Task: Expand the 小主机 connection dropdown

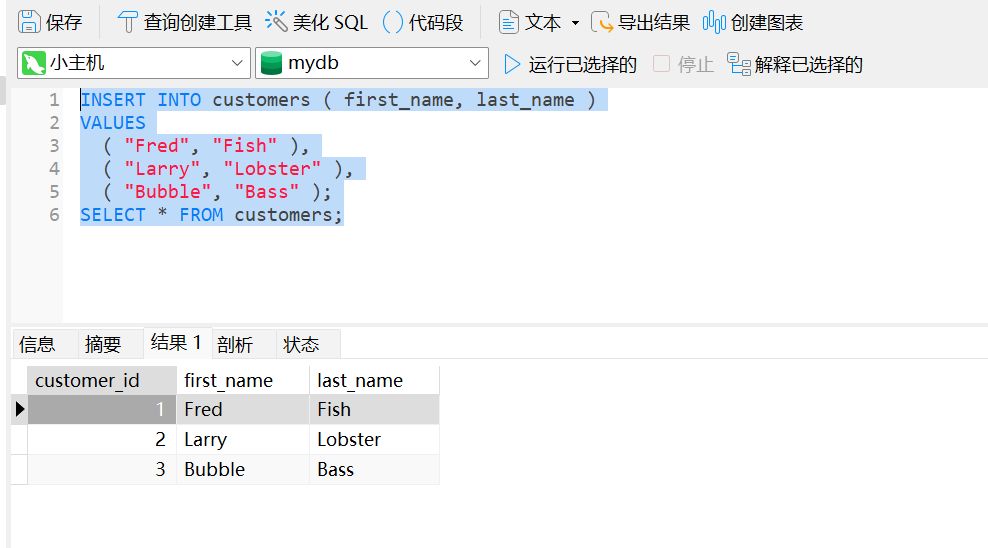Action: pos(238,64)
